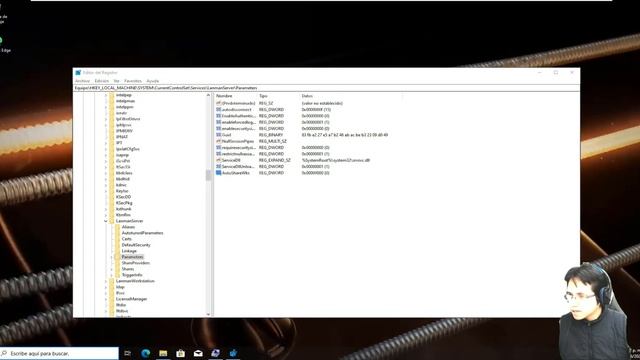
Task: Expand the LanmanWorkstation key
Action: click(x=106, y=281)
